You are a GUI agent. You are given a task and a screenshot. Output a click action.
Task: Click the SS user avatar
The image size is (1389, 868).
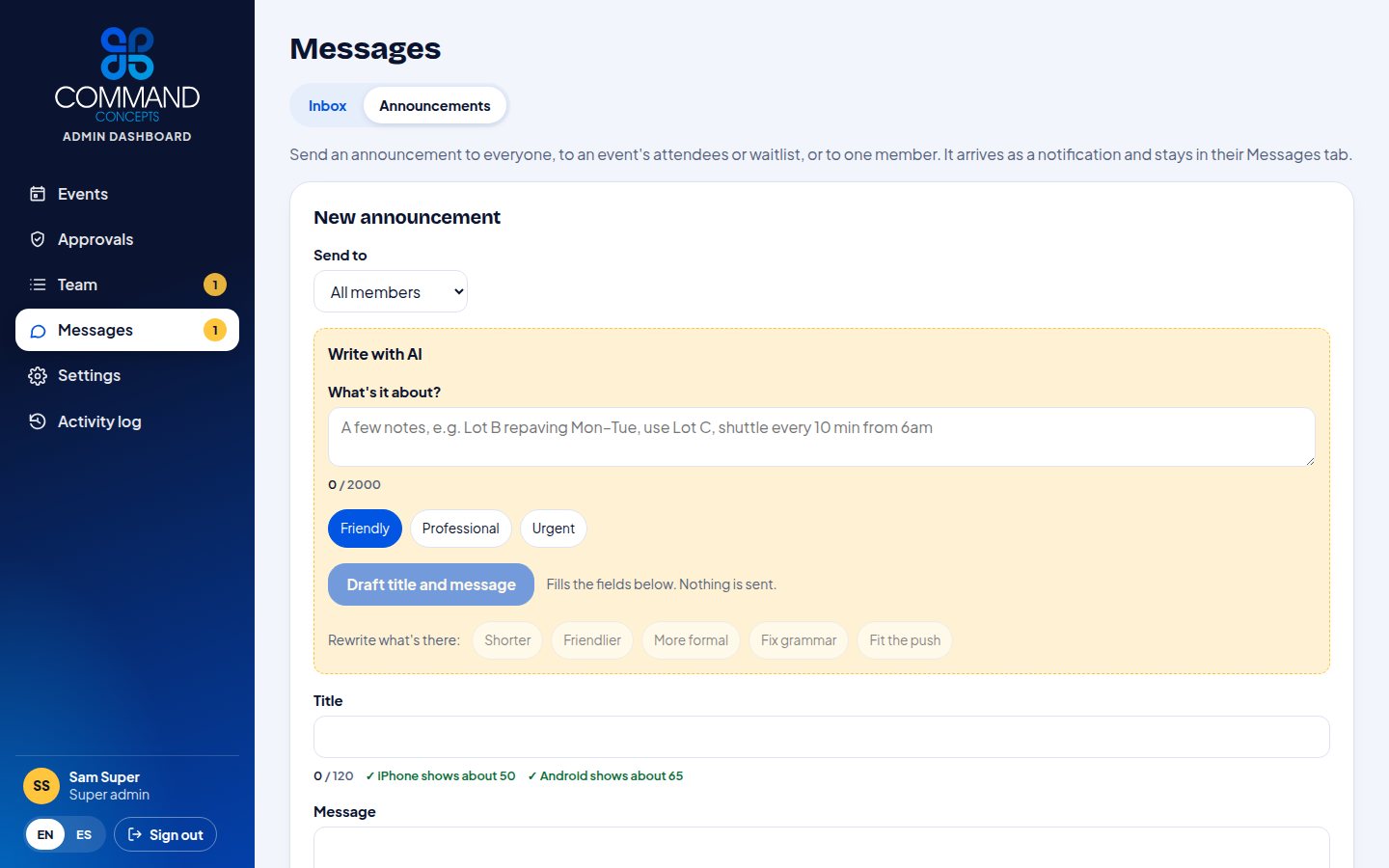point(41,786)
